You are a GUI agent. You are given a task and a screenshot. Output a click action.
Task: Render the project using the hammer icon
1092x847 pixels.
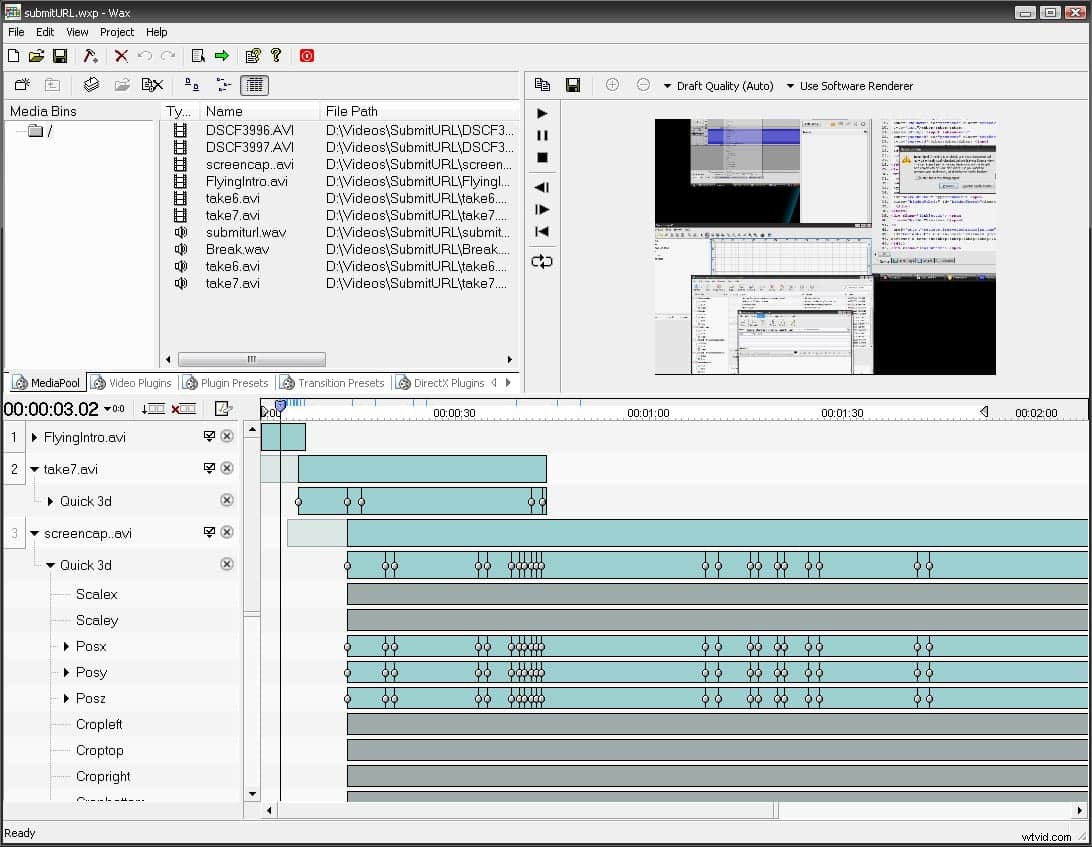(90, 56)
